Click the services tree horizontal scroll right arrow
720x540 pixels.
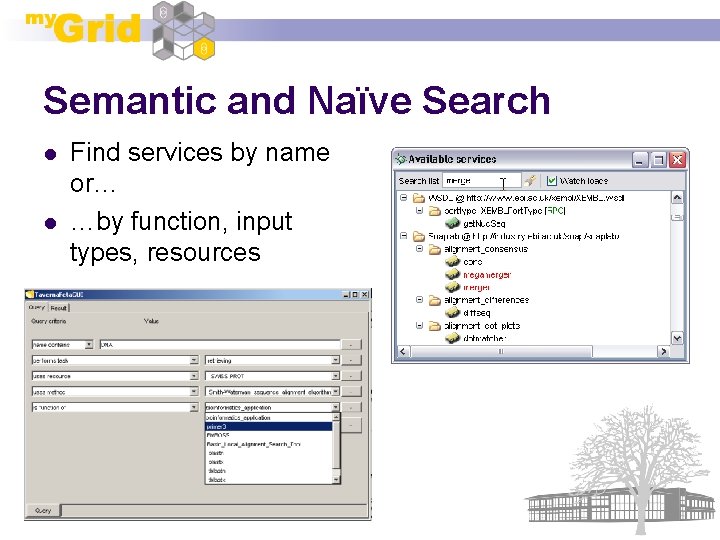tap(664, 352)
